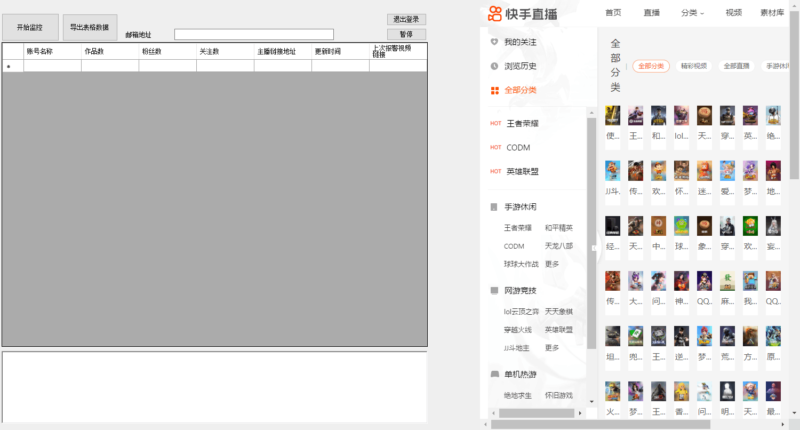Open the lol game thumbnail in first row

click(681, 115)
